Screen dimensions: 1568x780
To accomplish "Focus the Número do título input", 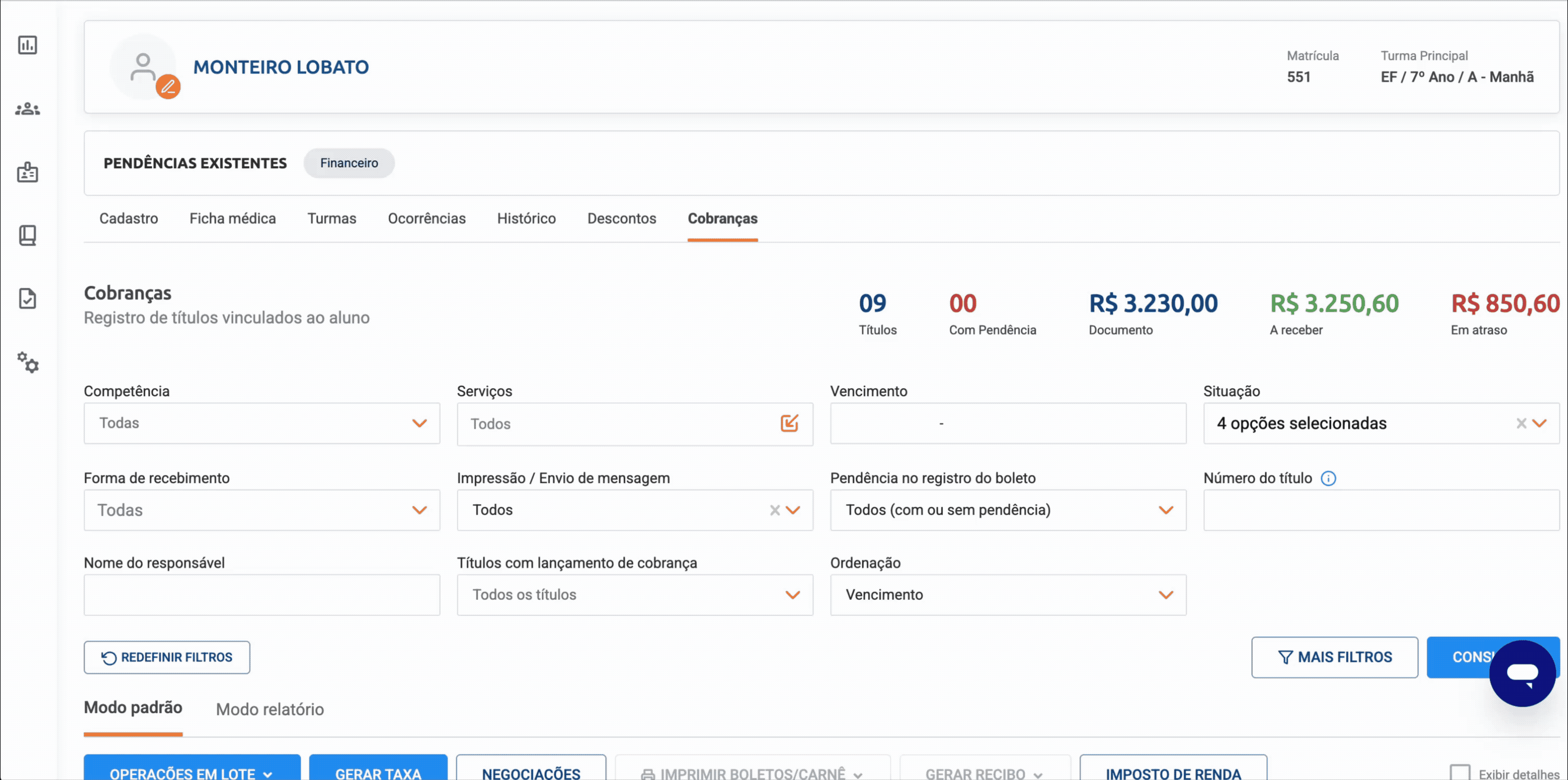I will [1381, 510].
